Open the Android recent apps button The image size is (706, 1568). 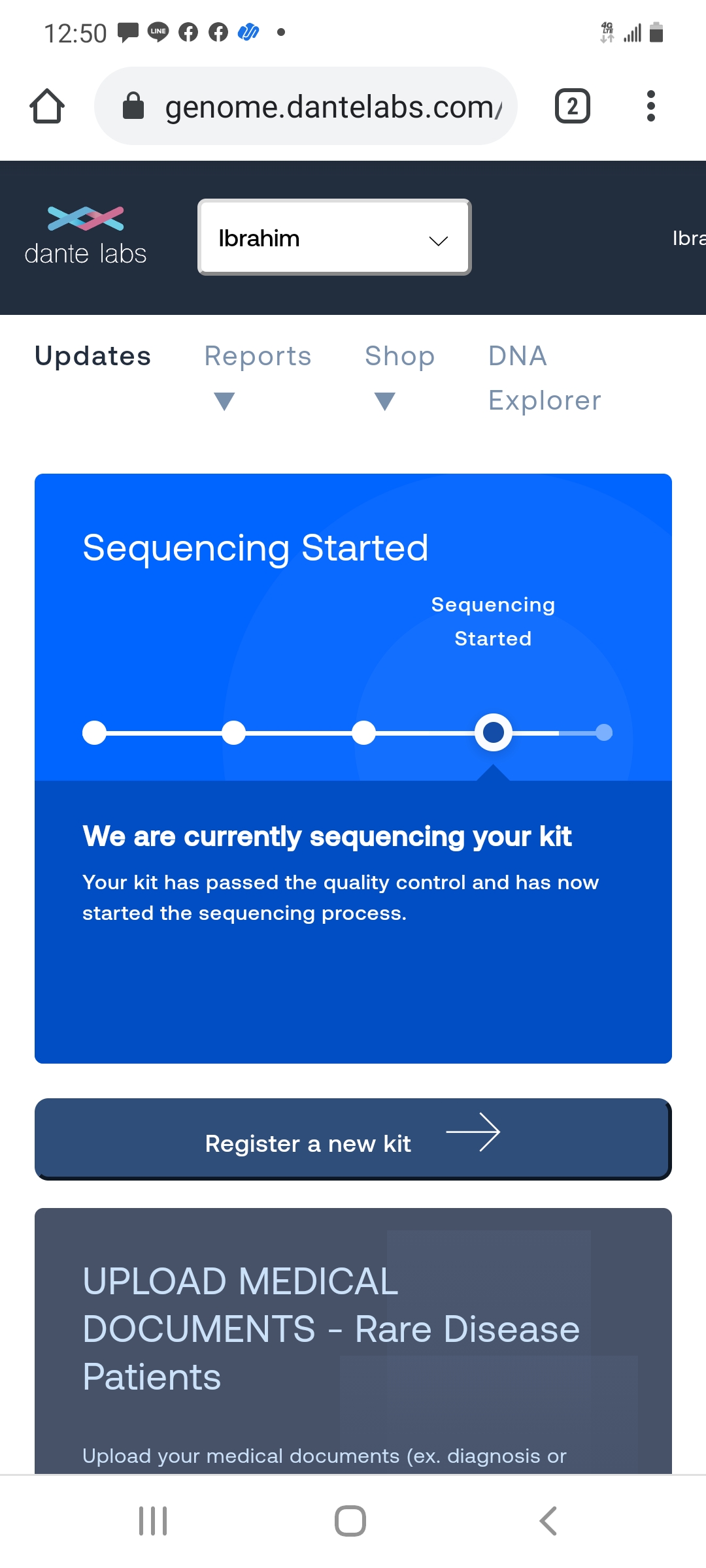(153, 1521)
